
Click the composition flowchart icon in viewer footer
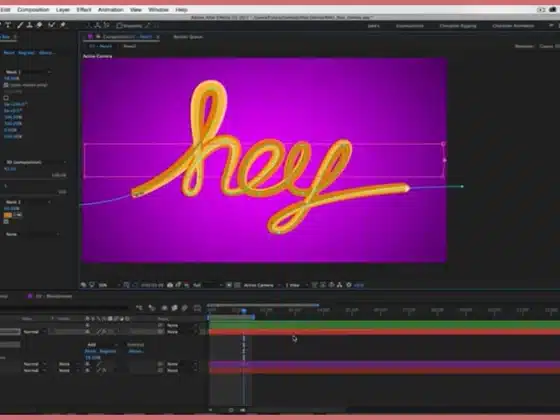pyautogui.click(x=340, y=285)
